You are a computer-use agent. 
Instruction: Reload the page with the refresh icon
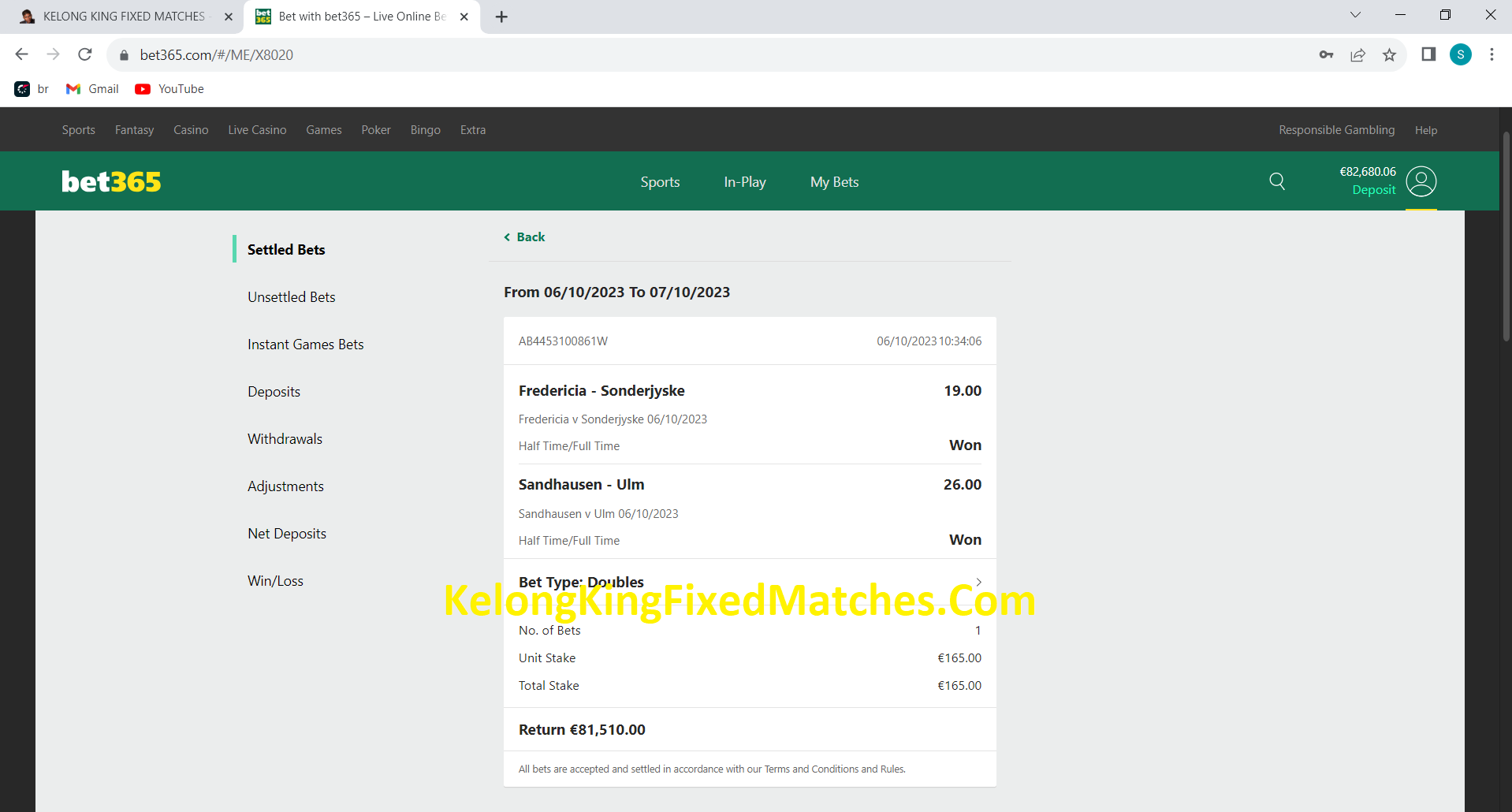click(x=85, y=54)
